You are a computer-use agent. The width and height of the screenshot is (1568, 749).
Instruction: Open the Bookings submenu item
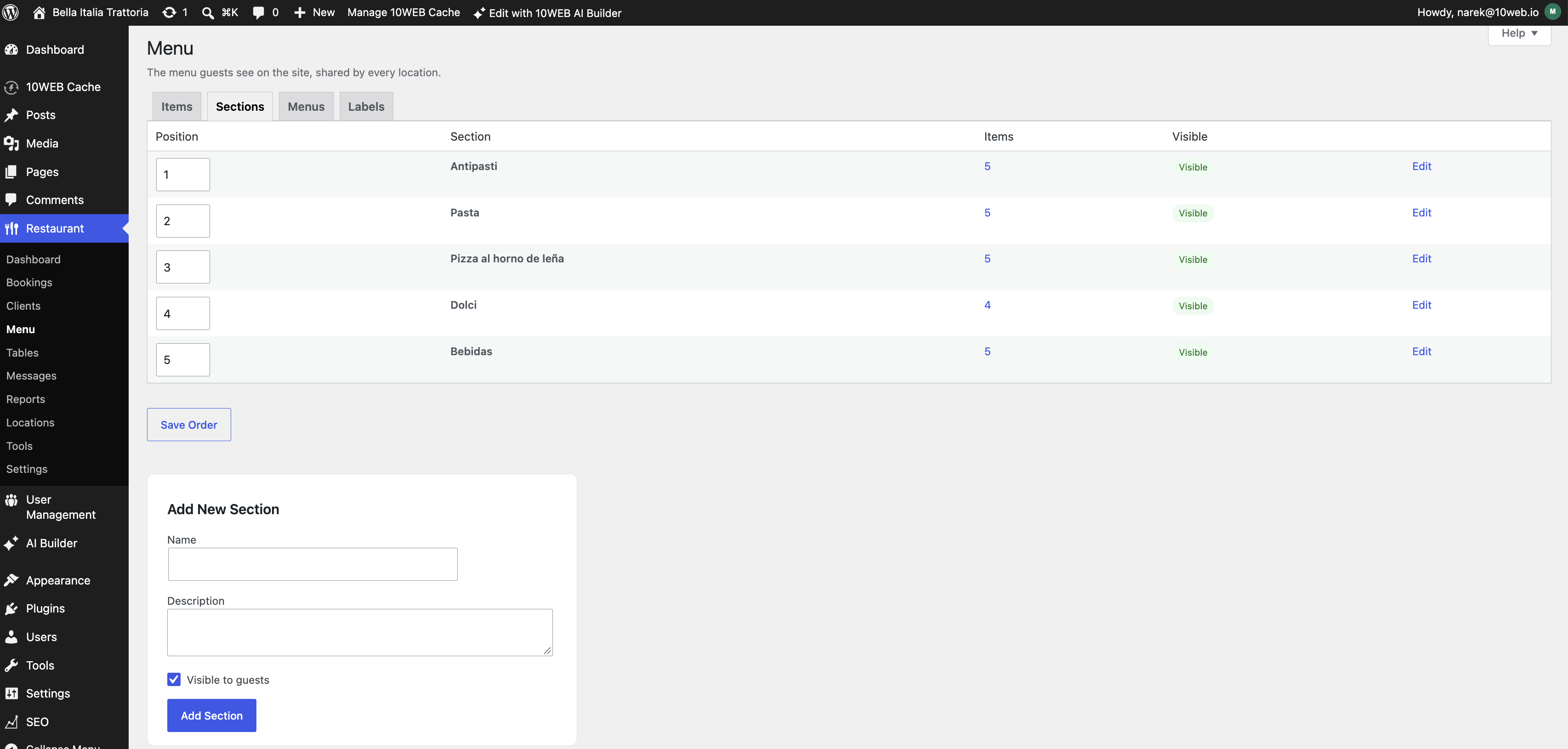[x=29, y=282]
